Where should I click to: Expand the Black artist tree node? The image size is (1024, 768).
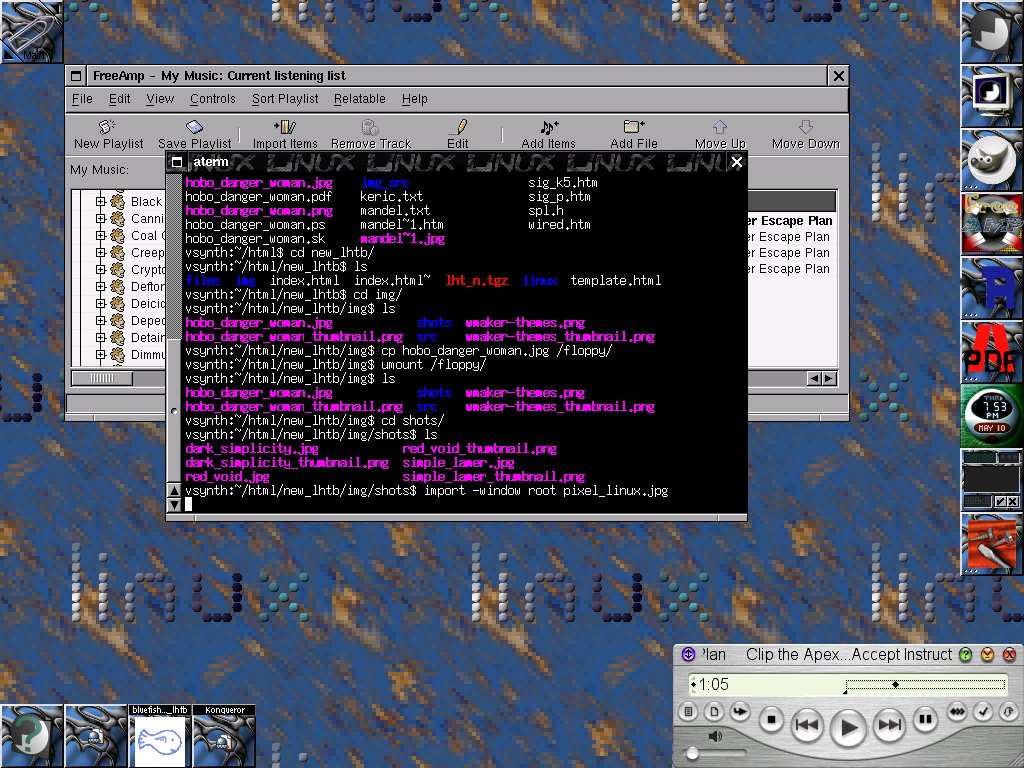pyautogui.click(x=101, y=202)
